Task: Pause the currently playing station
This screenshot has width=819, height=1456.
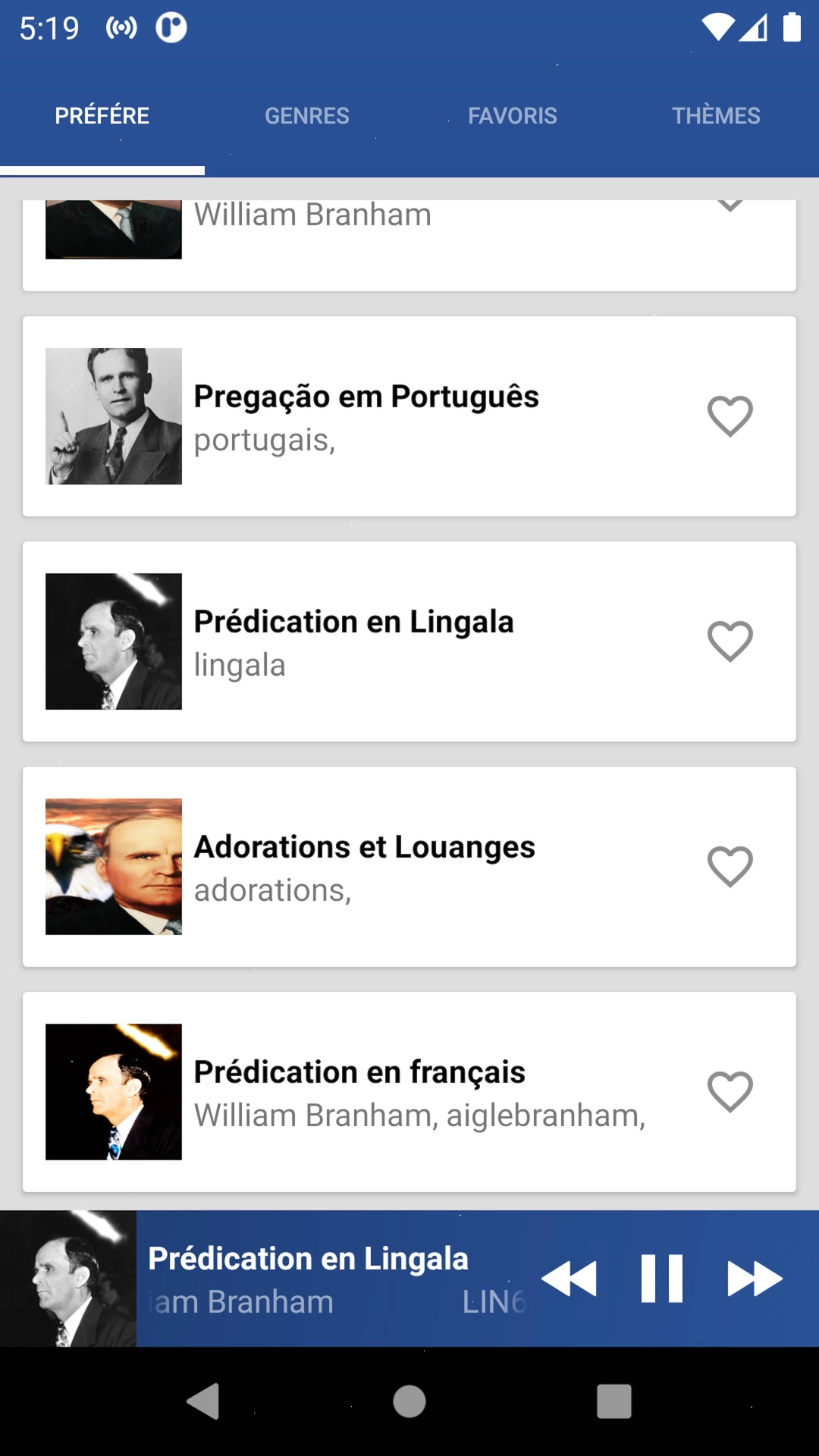Action: pyautogui.click(x=661, y=1279)
